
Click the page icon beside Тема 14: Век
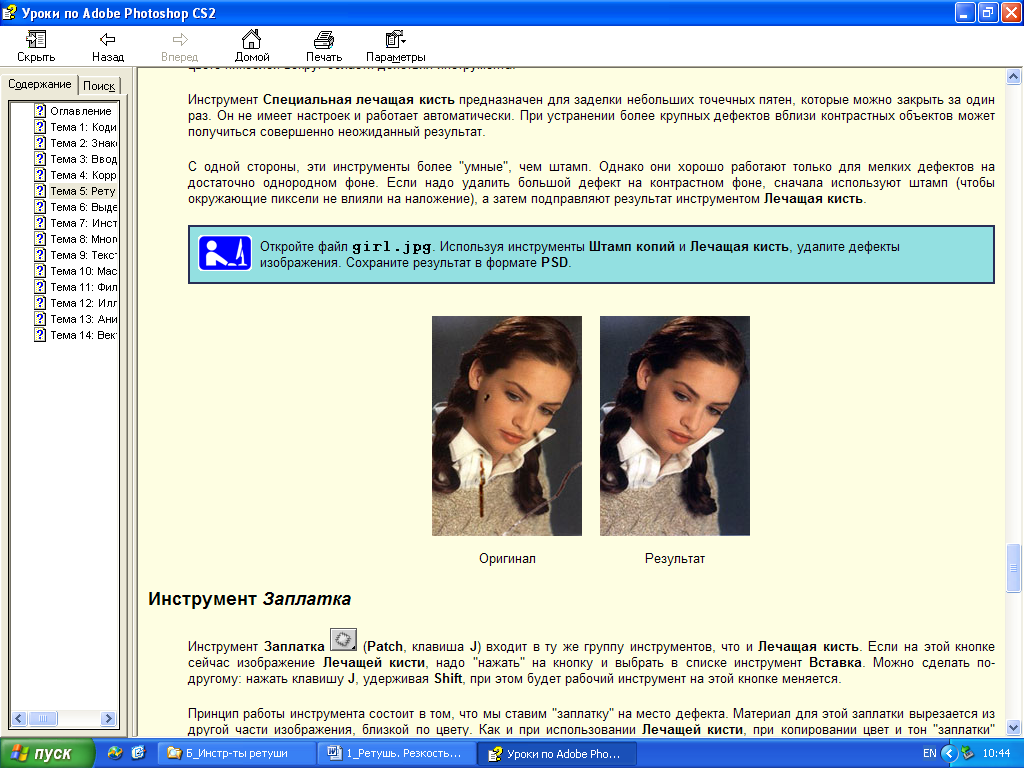[x=40, y=334]
